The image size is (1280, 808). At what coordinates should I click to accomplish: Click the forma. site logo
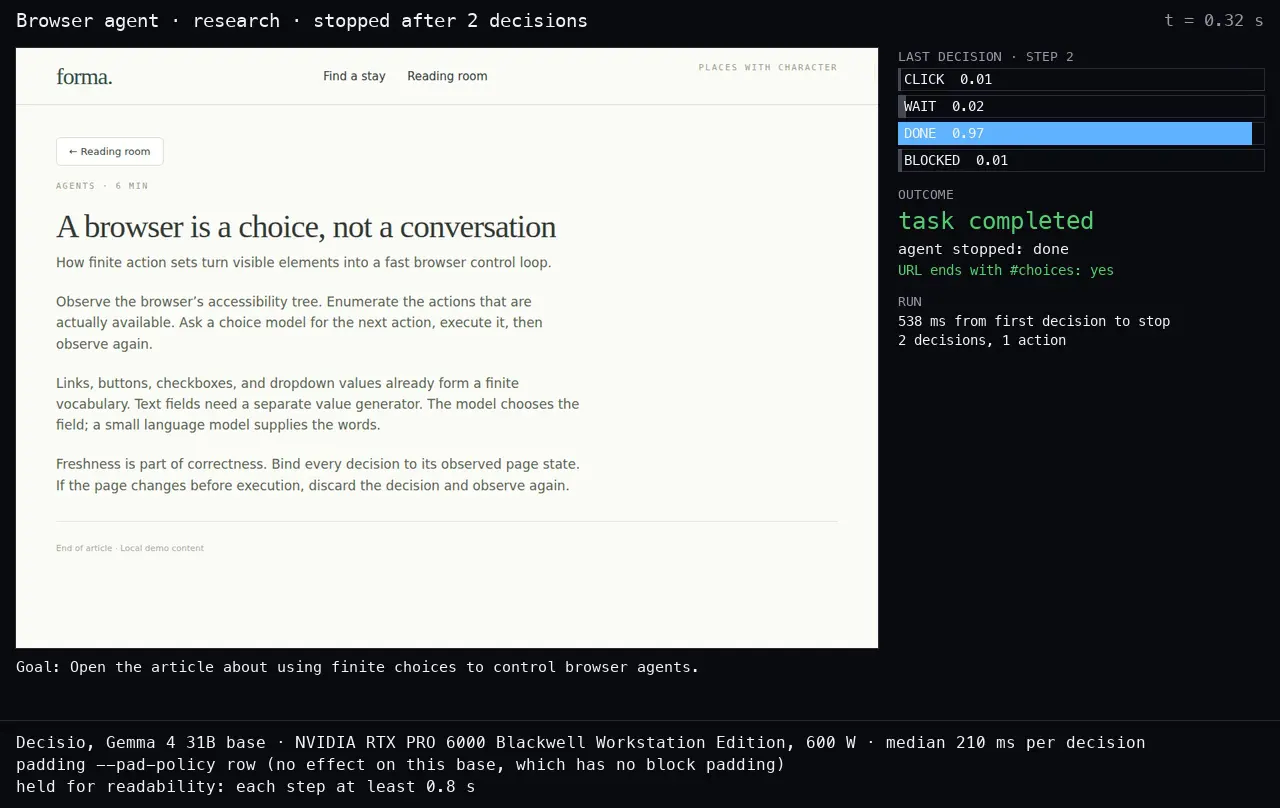coord(84,76)
